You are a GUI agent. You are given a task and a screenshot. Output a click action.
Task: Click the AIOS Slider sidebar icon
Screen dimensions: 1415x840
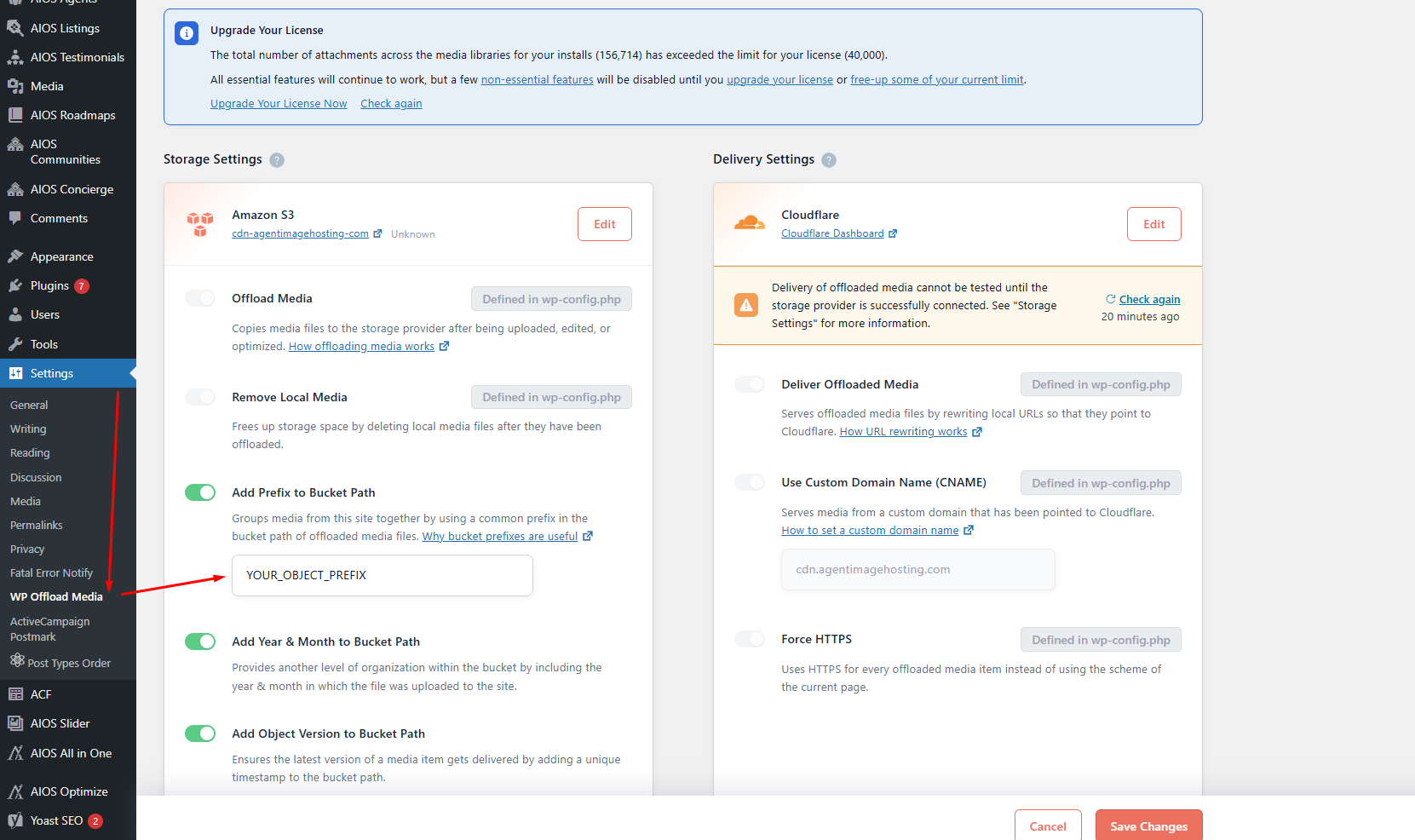[15, 723]
